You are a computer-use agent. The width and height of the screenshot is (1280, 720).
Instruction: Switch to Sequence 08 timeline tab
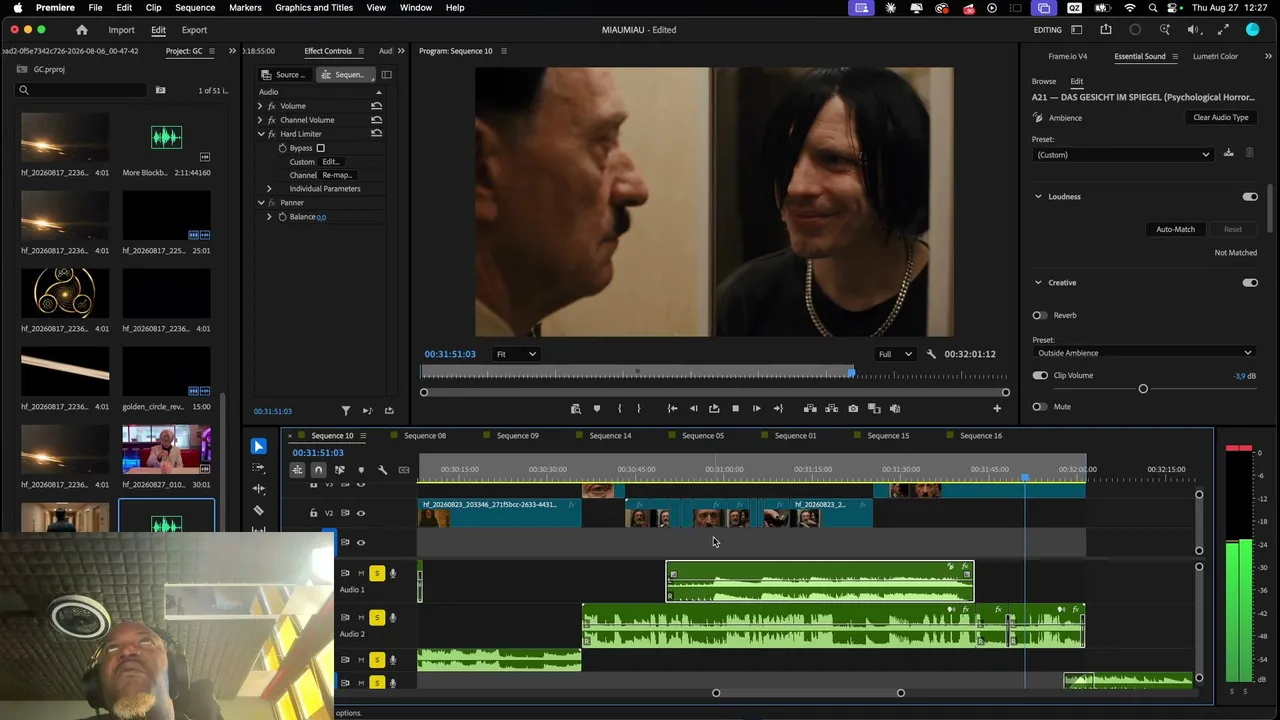pos(425,436)
